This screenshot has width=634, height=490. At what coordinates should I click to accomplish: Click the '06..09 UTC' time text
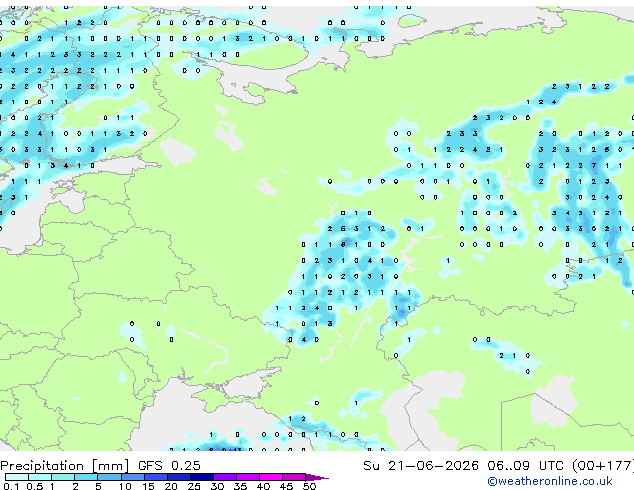pos(525,465)
